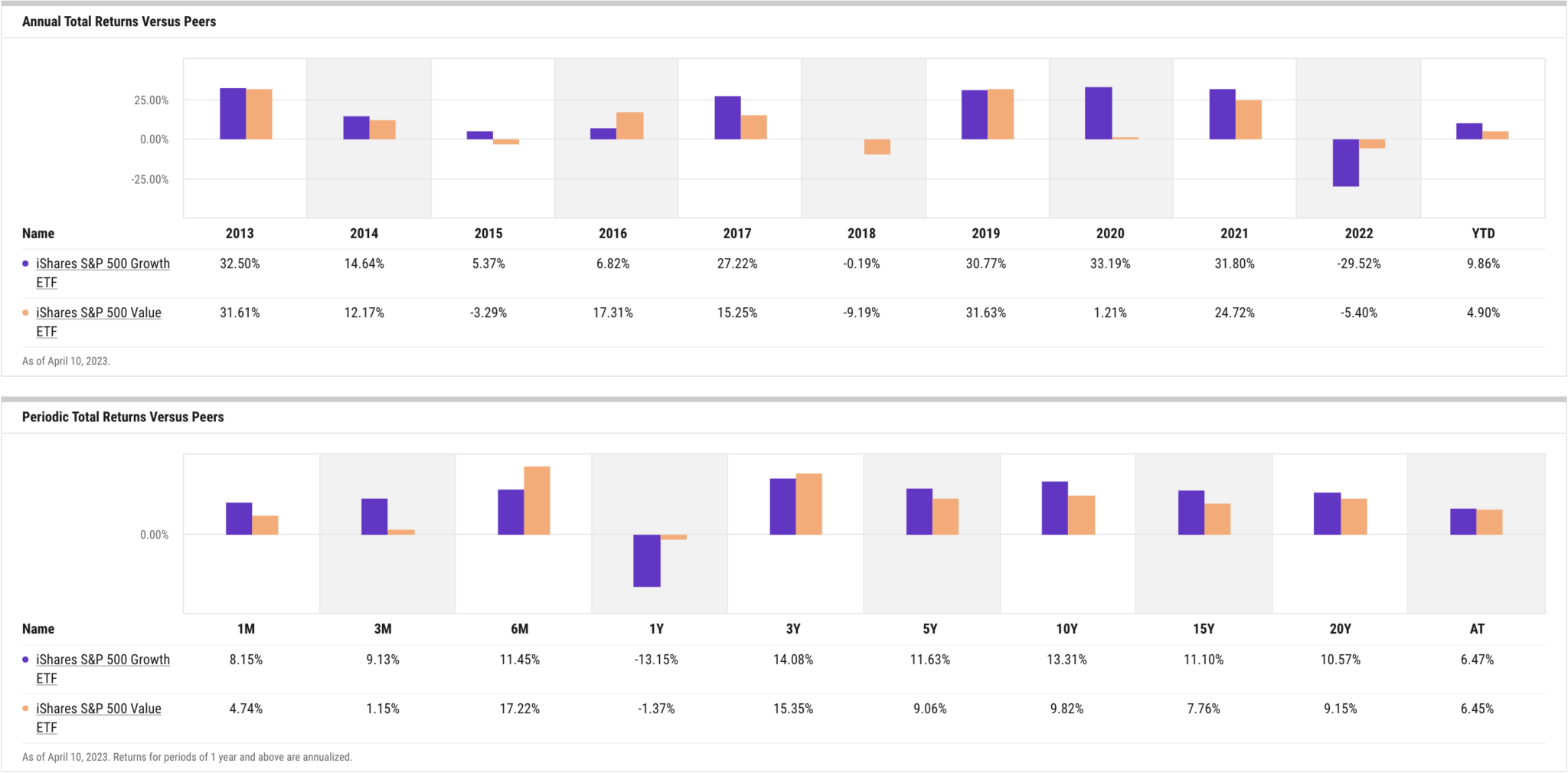
Task: Open iShares S&P 500 Value ETF link in annual table
Action: tap(99, 322)
